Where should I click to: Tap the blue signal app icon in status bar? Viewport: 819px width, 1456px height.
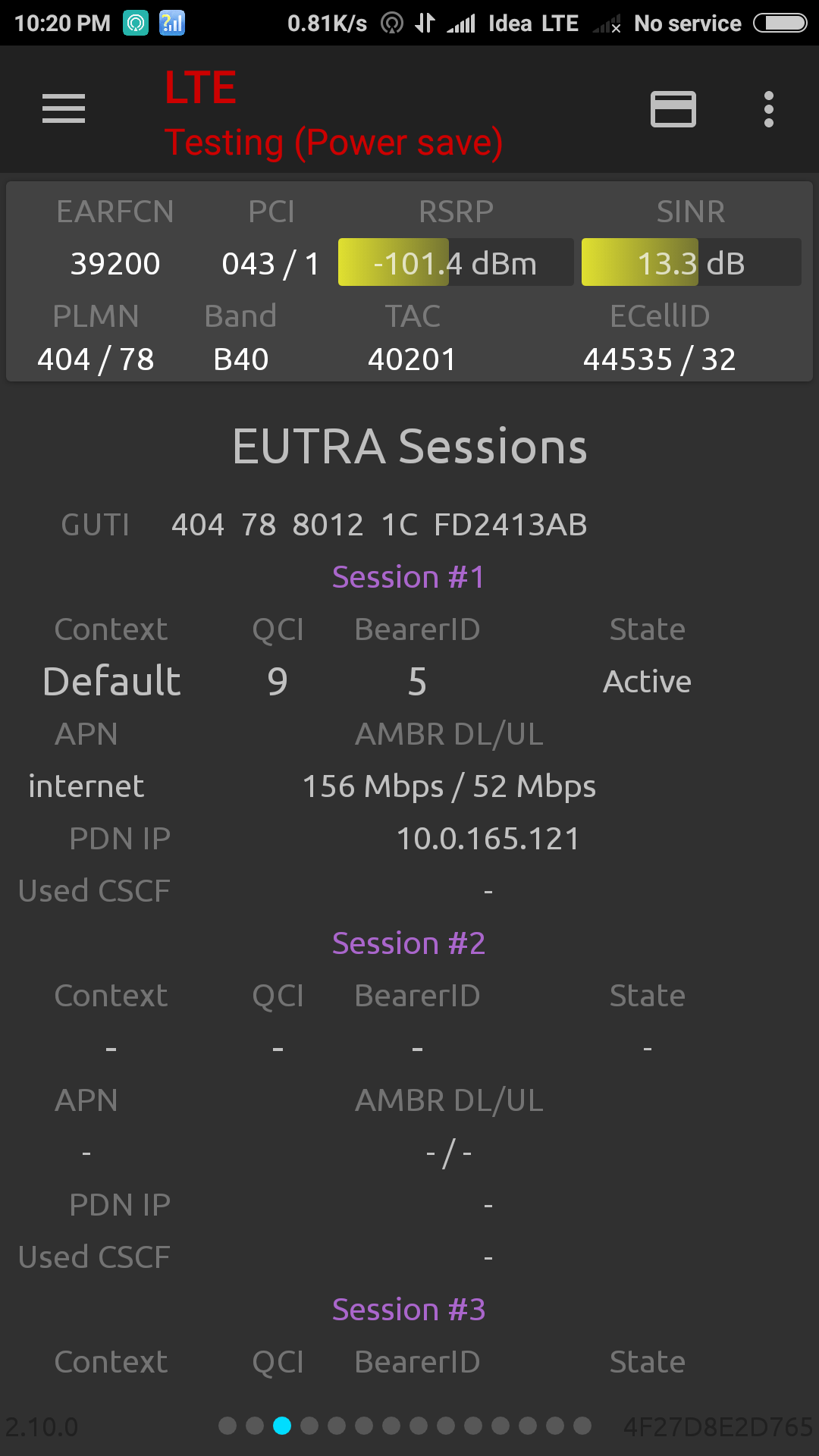click(172, 24)
